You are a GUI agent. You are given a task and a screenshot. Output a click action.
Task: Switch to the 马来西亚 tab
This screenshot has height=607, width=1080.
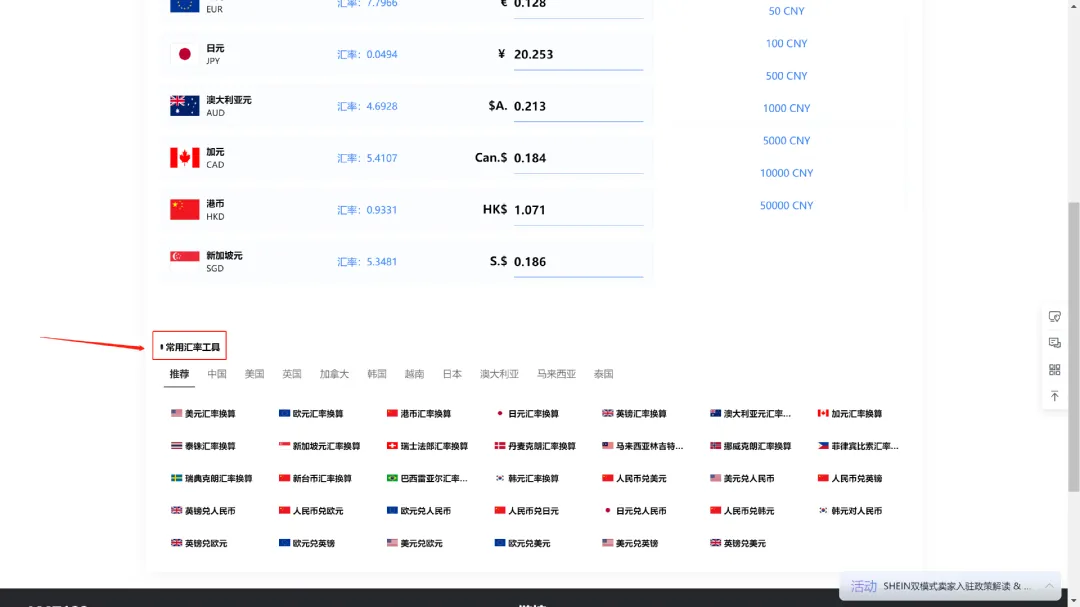pos(556,374)
